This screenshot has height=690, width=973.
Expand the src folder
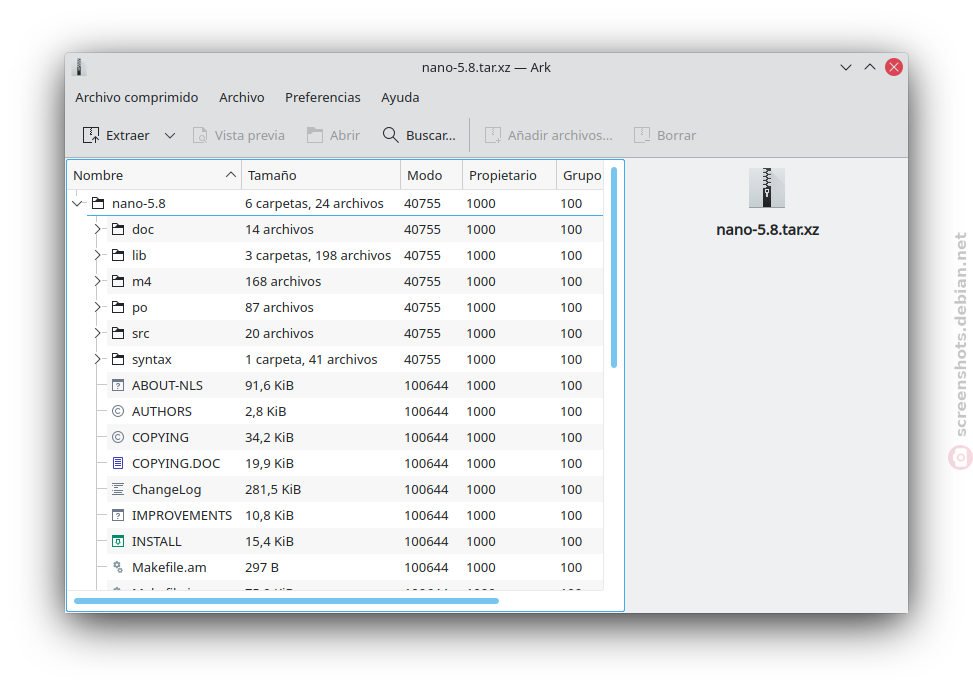pyautogui.click(x=97, y=334)
